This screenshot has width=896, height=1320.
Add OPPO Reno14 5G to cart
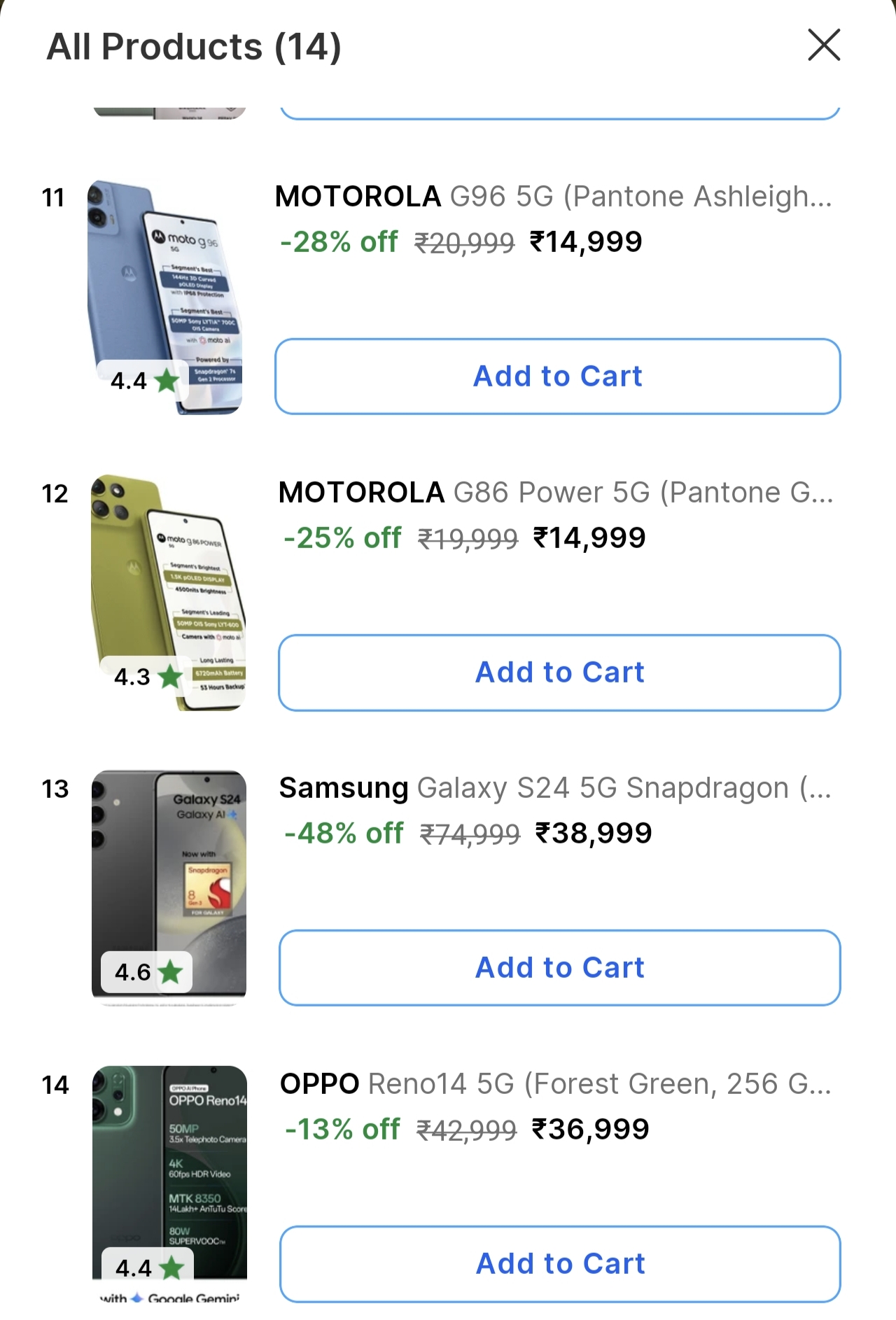point(560,1264)
